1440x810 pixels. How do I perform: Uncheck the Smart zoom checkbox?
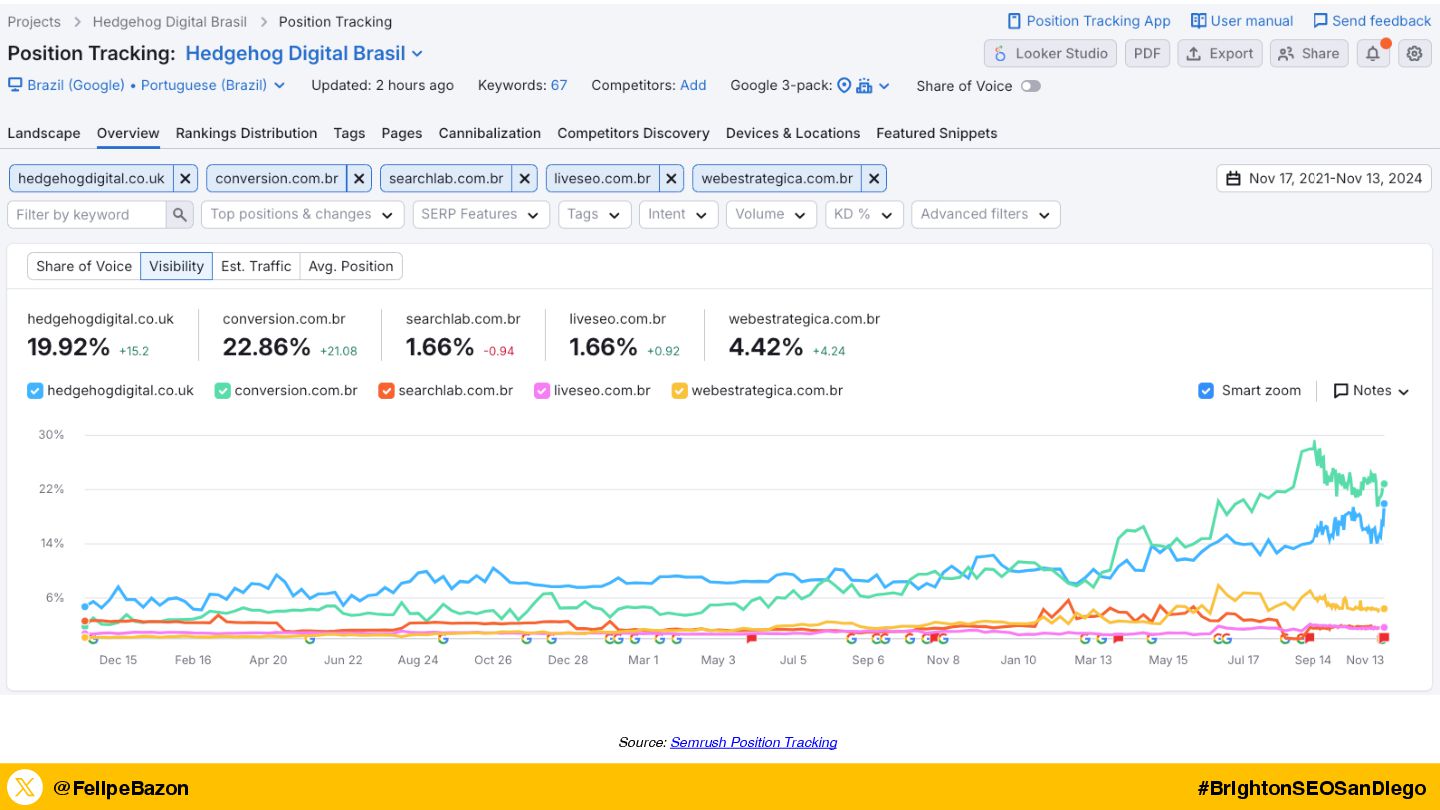[1206, 391]
